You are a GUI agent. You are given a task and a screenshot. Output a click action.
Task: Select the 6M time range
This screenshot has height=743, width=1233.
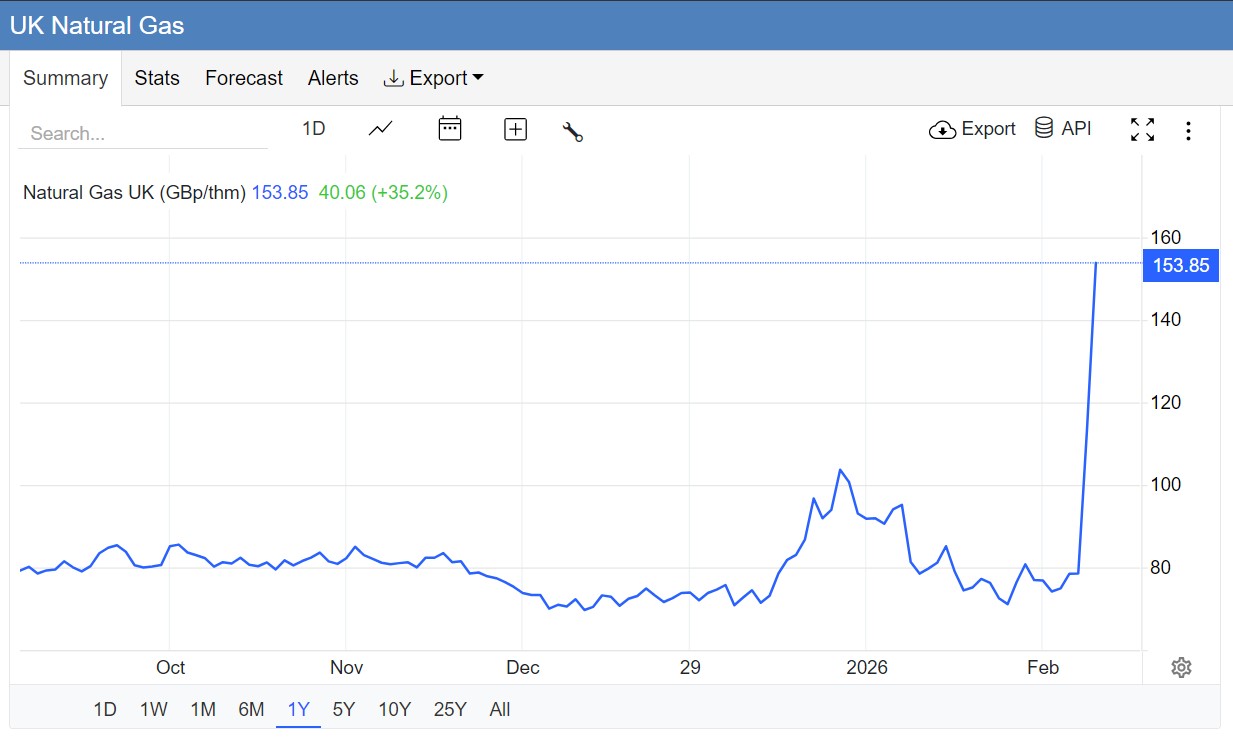tap(251, 709)
